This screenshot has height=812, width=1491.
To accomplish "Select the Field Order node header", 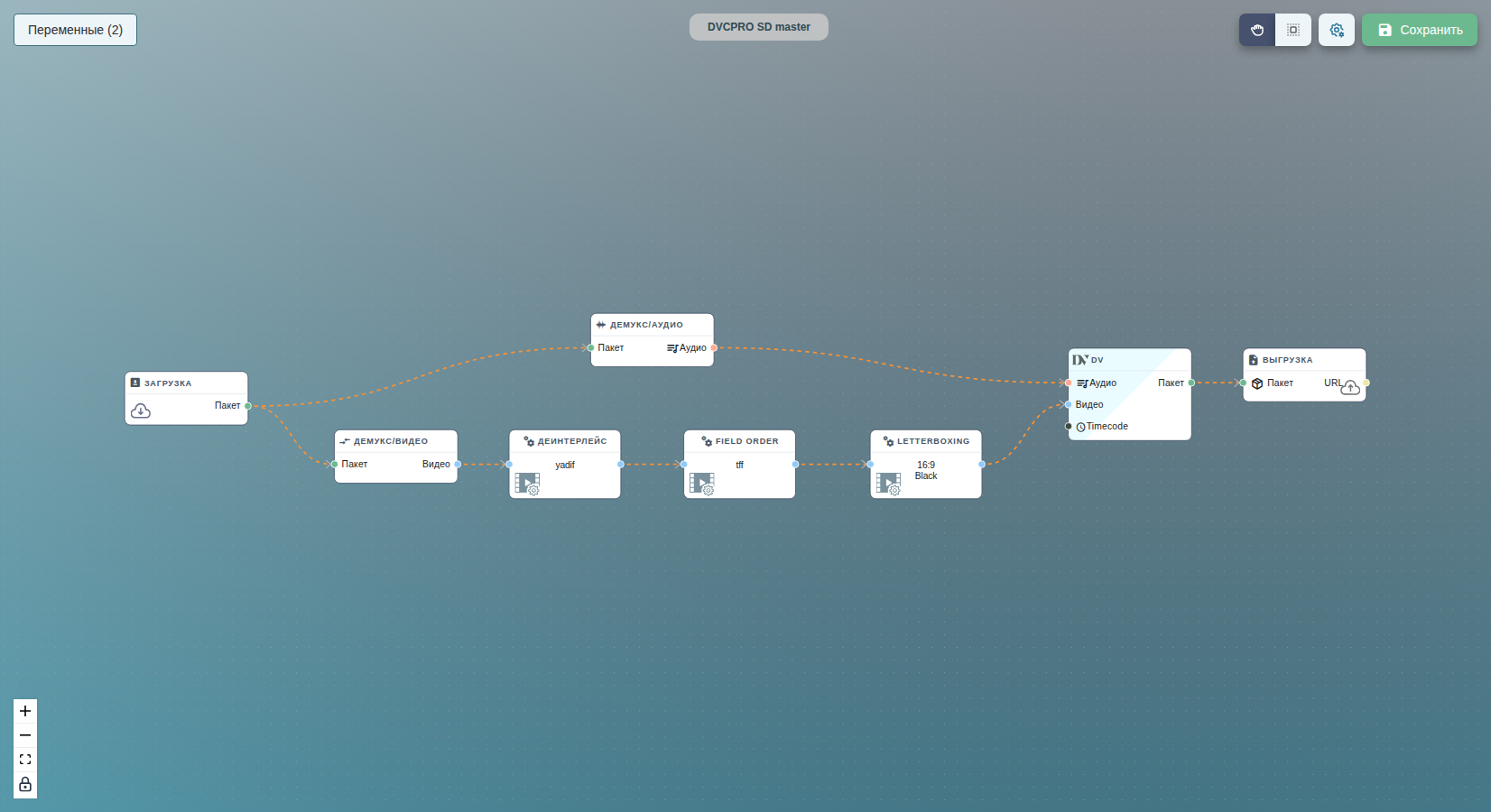I will coord(739,441).
